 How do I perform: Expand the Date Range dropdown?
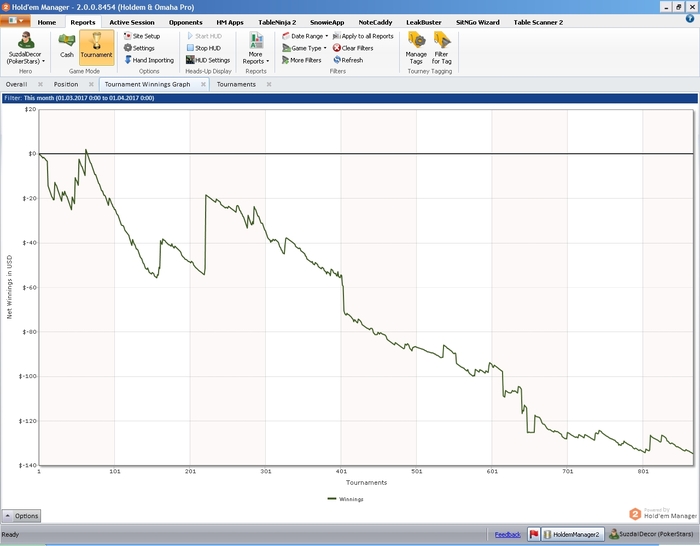[306, 36]
